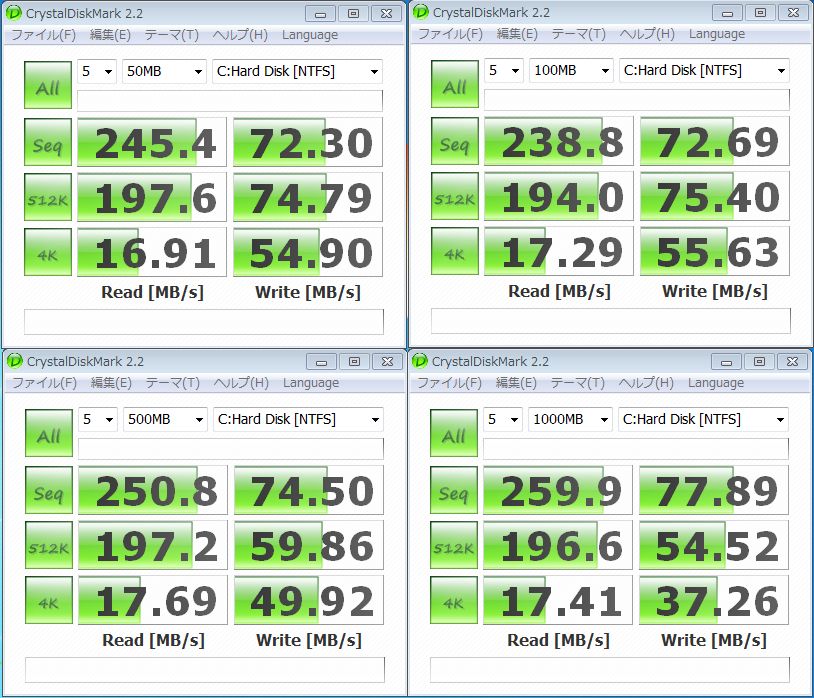
Task: Minimize the 100MB CrystalDiskMark window
Action: (728, 13)
